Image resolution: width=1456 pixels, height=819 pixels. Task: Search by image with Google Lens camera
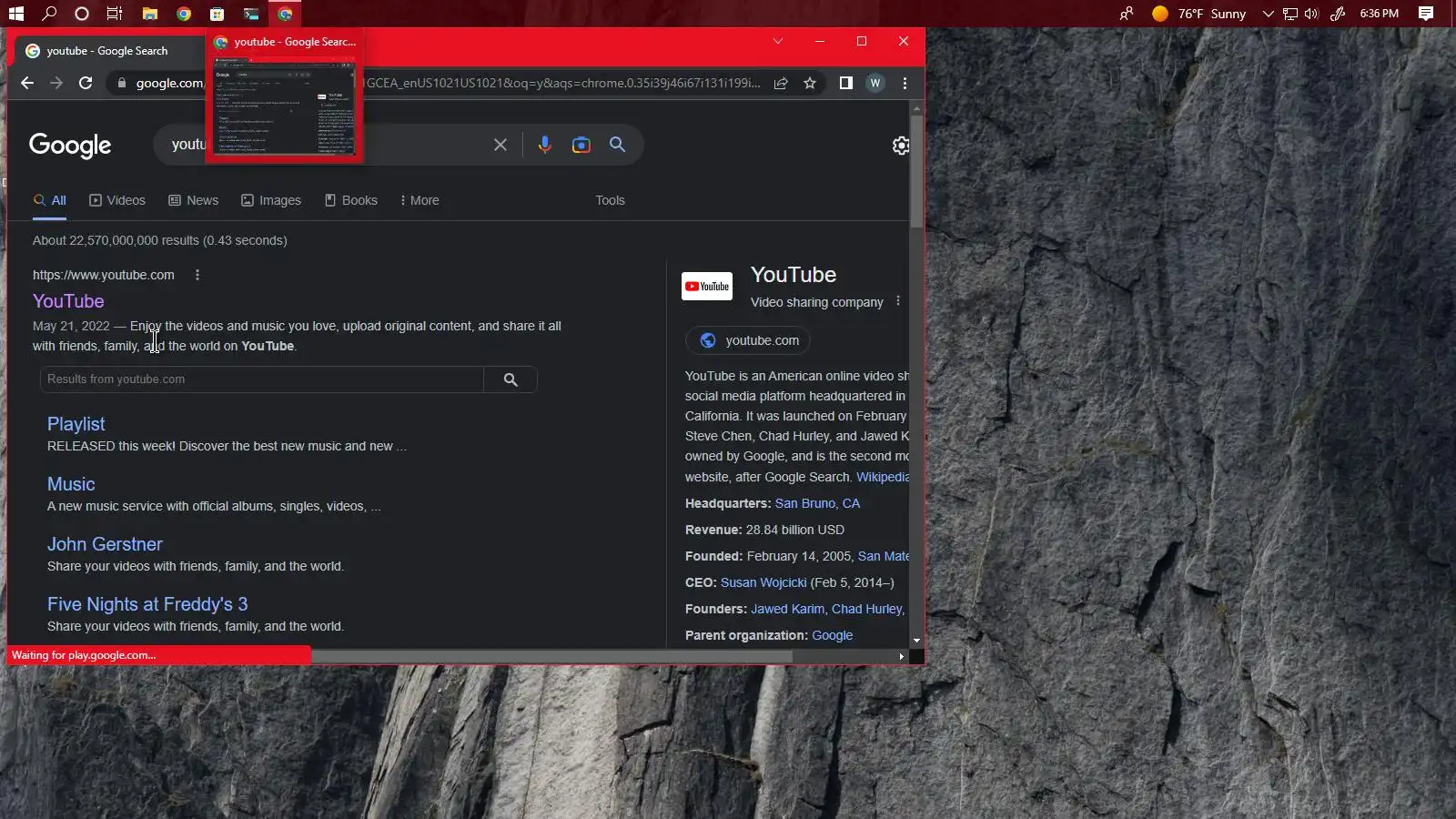click(581, 145)
